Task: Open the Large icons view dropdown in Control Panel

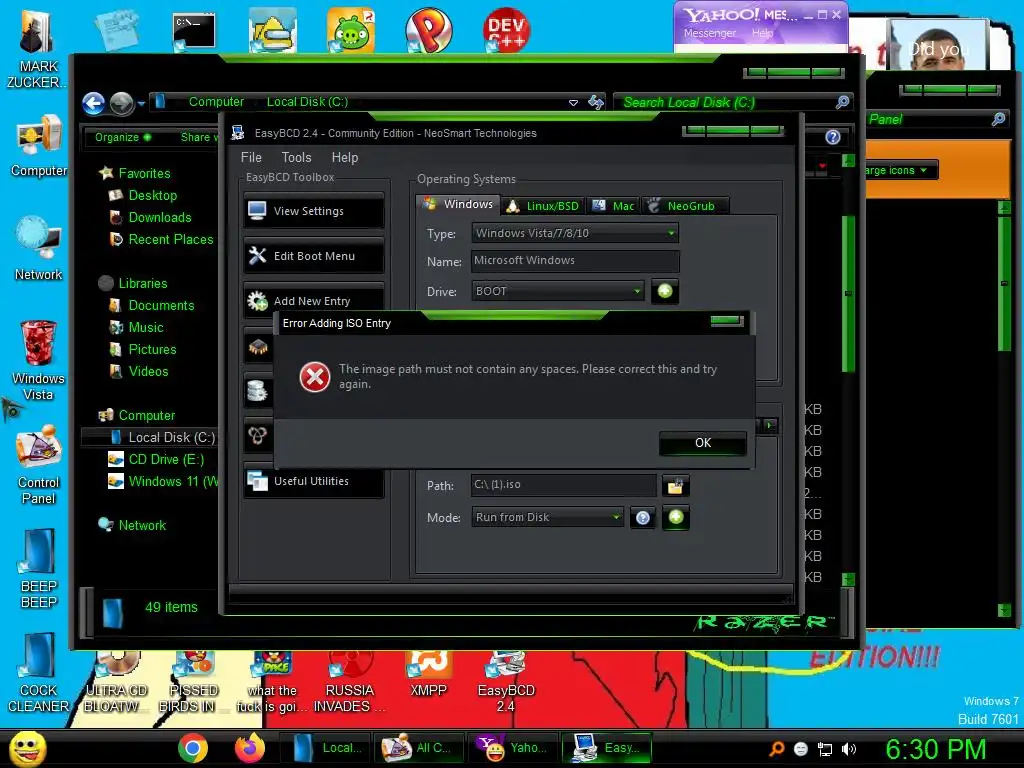Action: (x=900, y=170)
